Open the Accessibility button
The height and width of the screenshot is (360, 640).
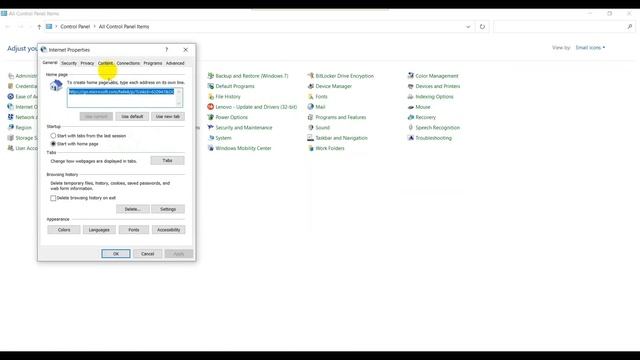click(x=169, y=230)
